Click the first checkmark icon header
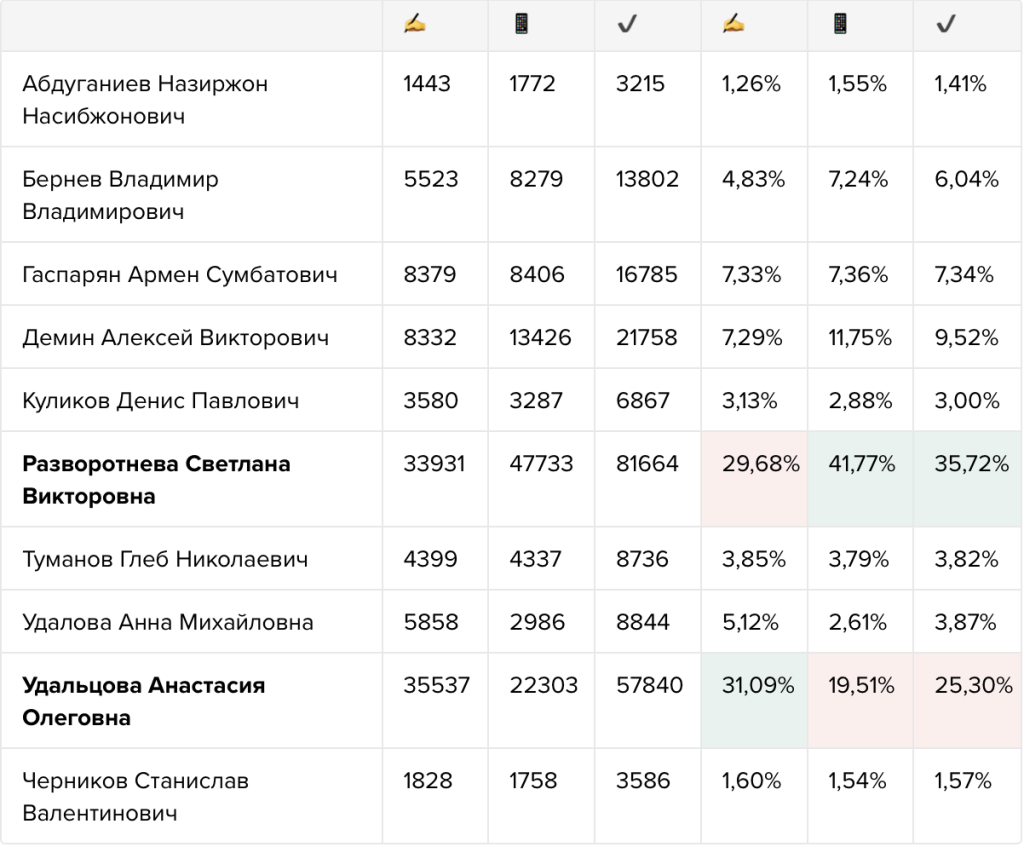Viewport: 1024px width, 847px height. [627, 25]
